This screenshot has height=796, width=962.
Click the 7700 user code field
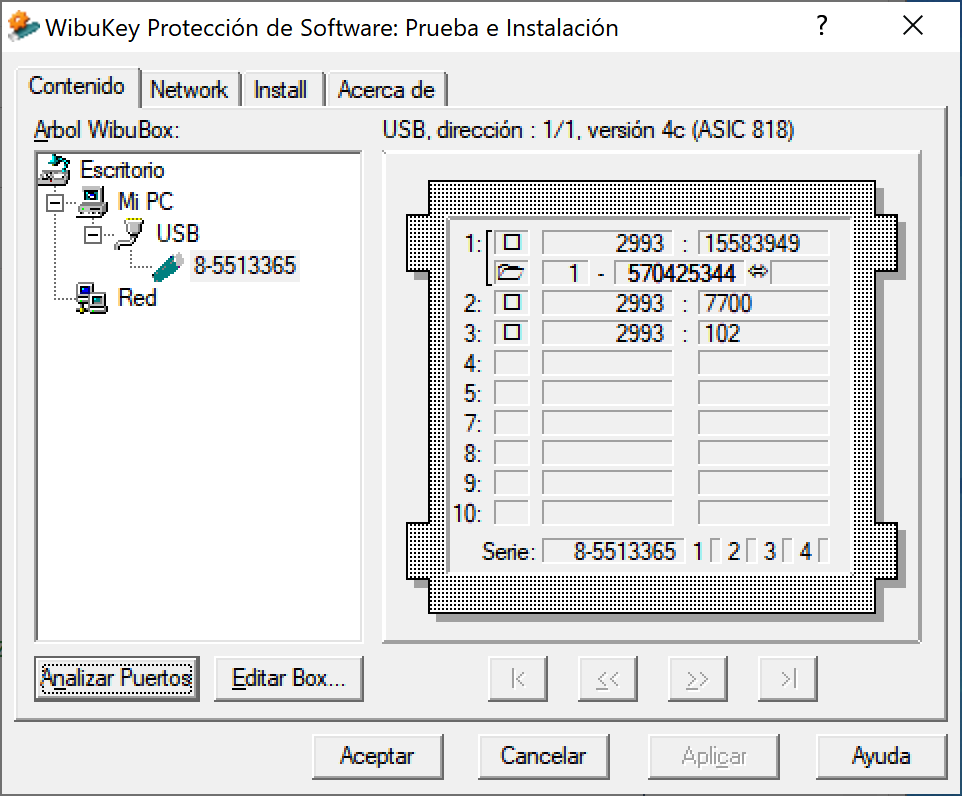[763, 303]
